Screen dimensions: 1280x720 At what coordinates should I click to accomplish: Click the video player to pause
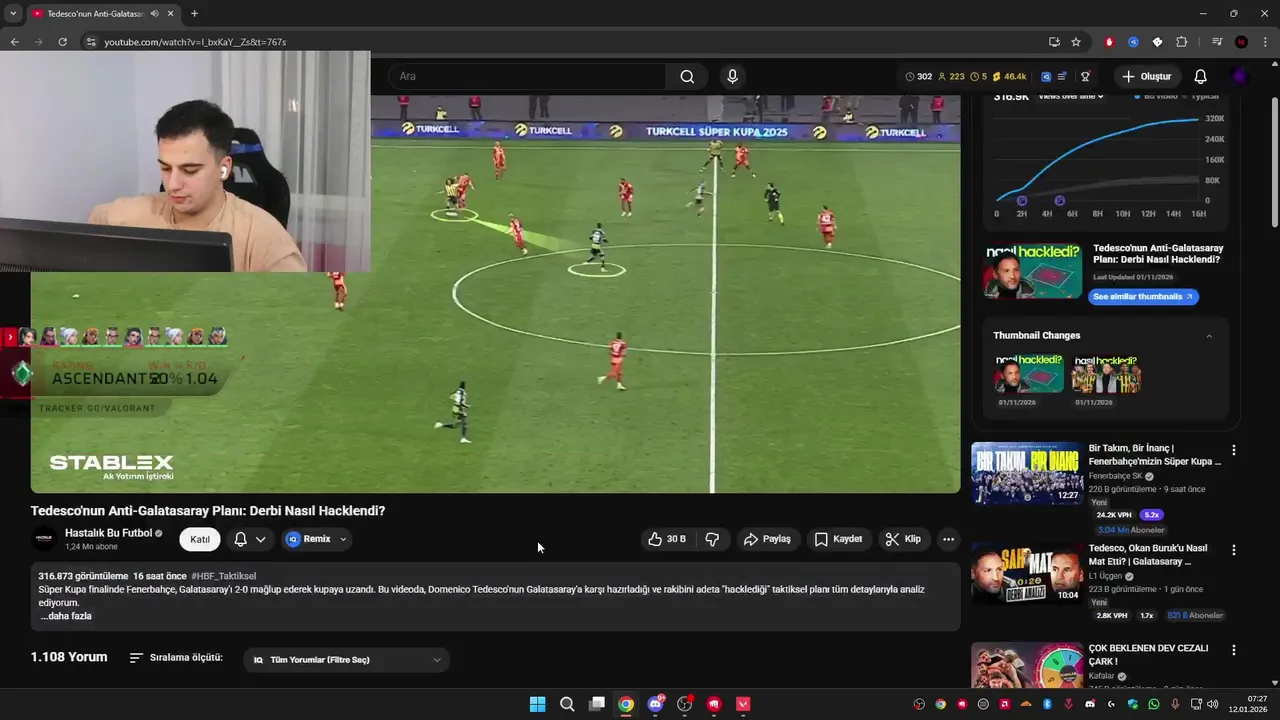click(495, 295)
